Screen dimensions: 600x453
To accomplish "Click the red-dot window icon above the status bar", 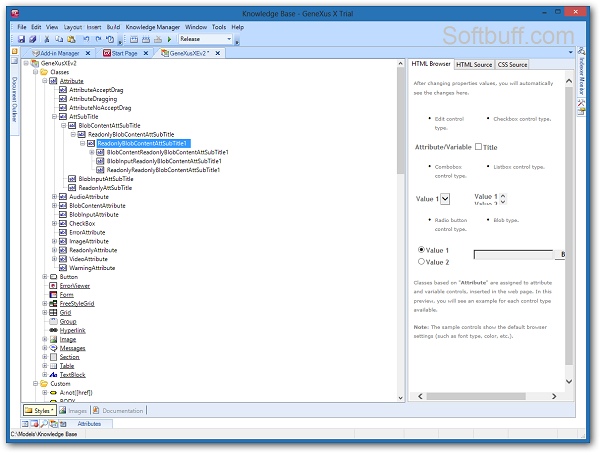I will coord(34,424).
